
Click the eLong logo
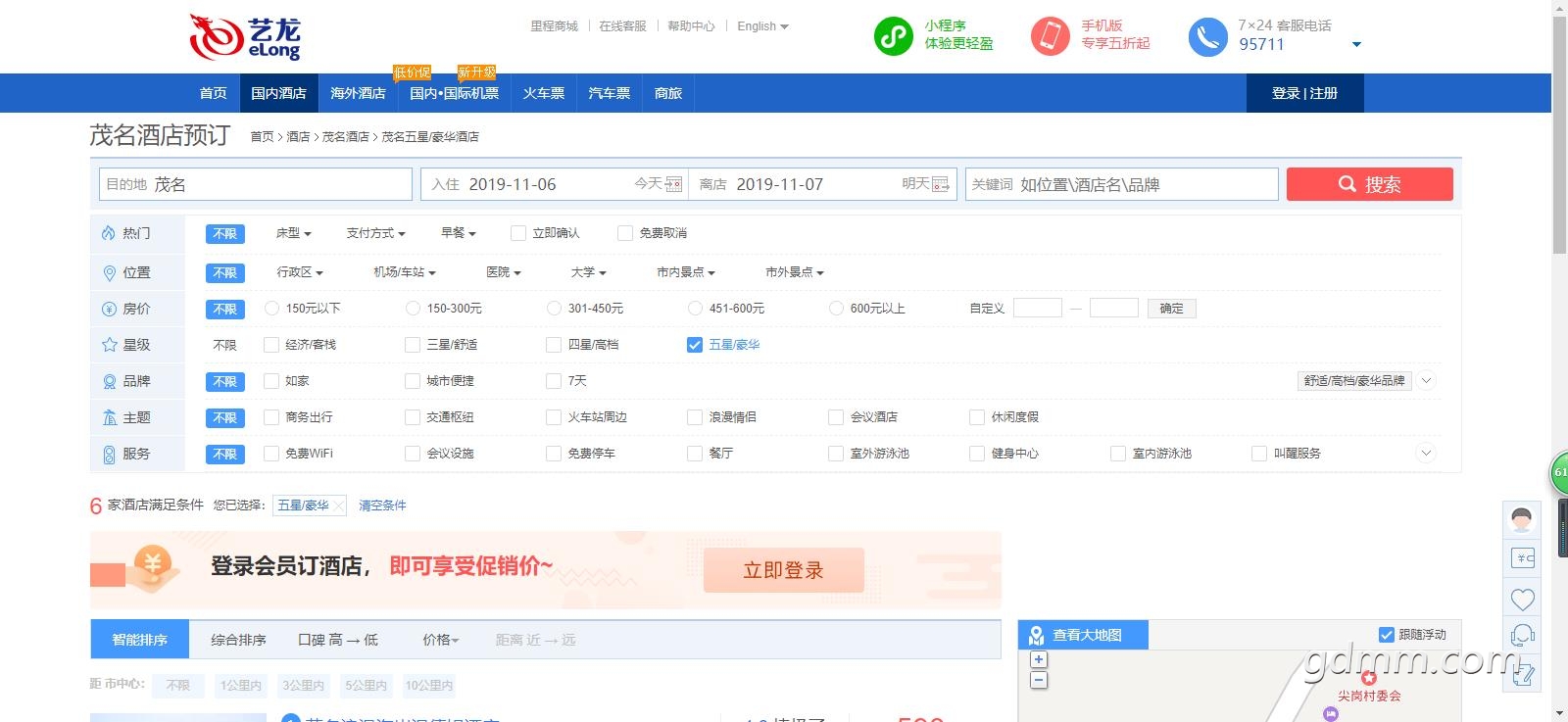[x=245, y=37]
